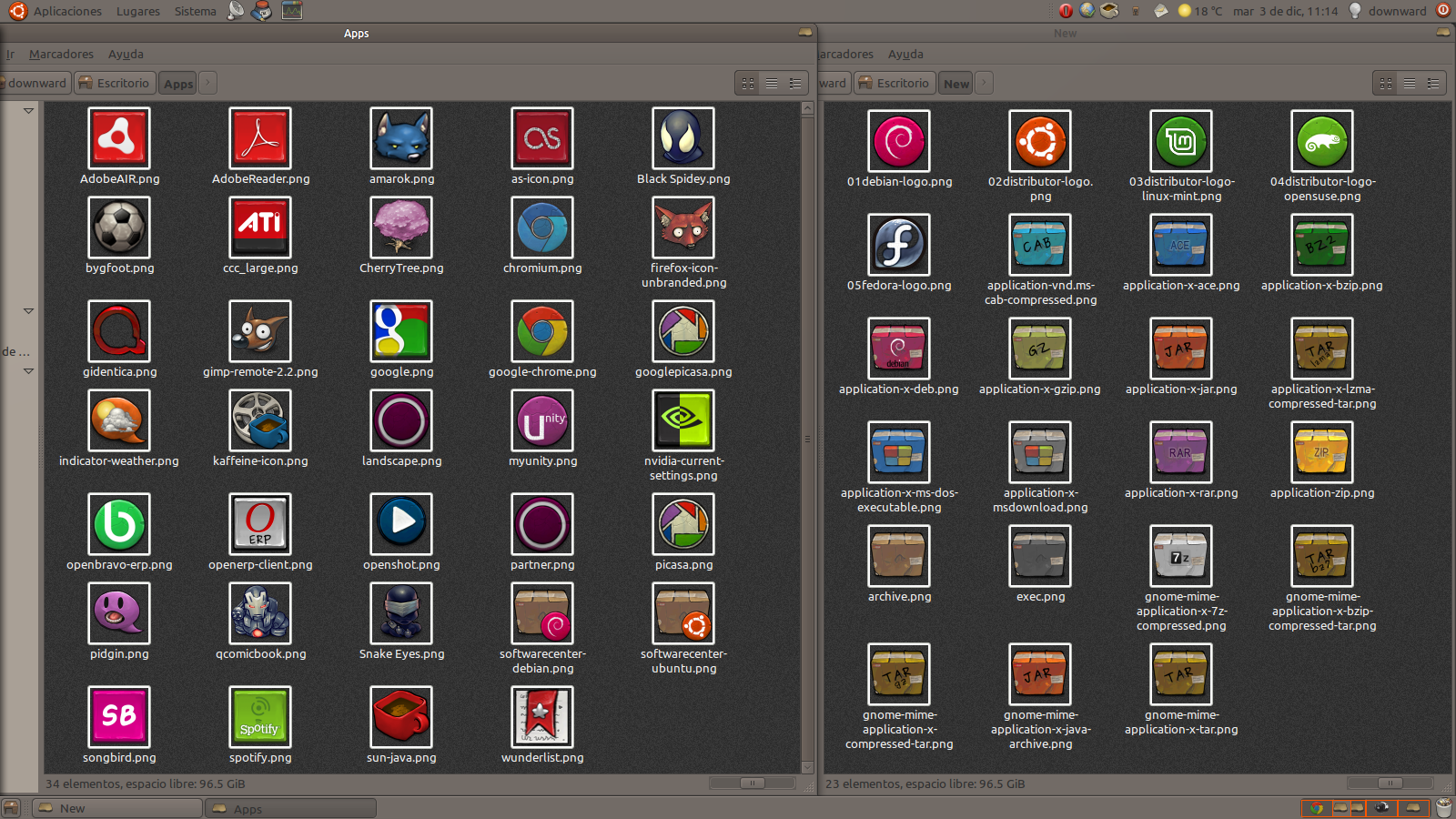
Task: Adjust the New window zoom slider
Action: 1389,783
